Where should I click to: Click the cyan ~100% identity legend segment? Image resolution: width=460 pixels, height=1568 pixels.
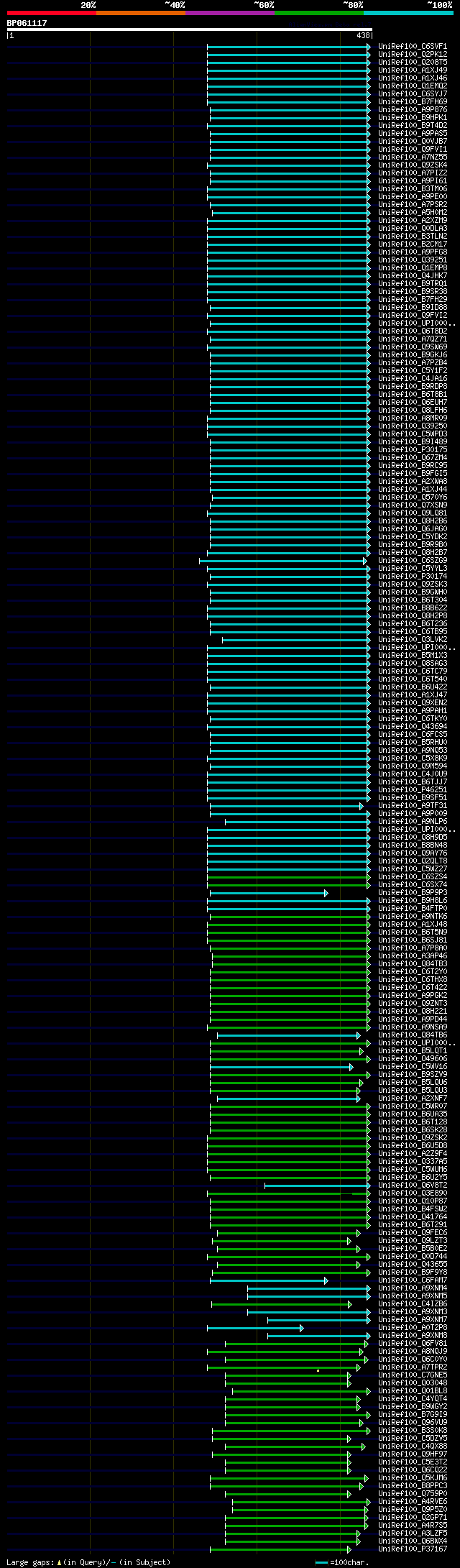[408, 13]
